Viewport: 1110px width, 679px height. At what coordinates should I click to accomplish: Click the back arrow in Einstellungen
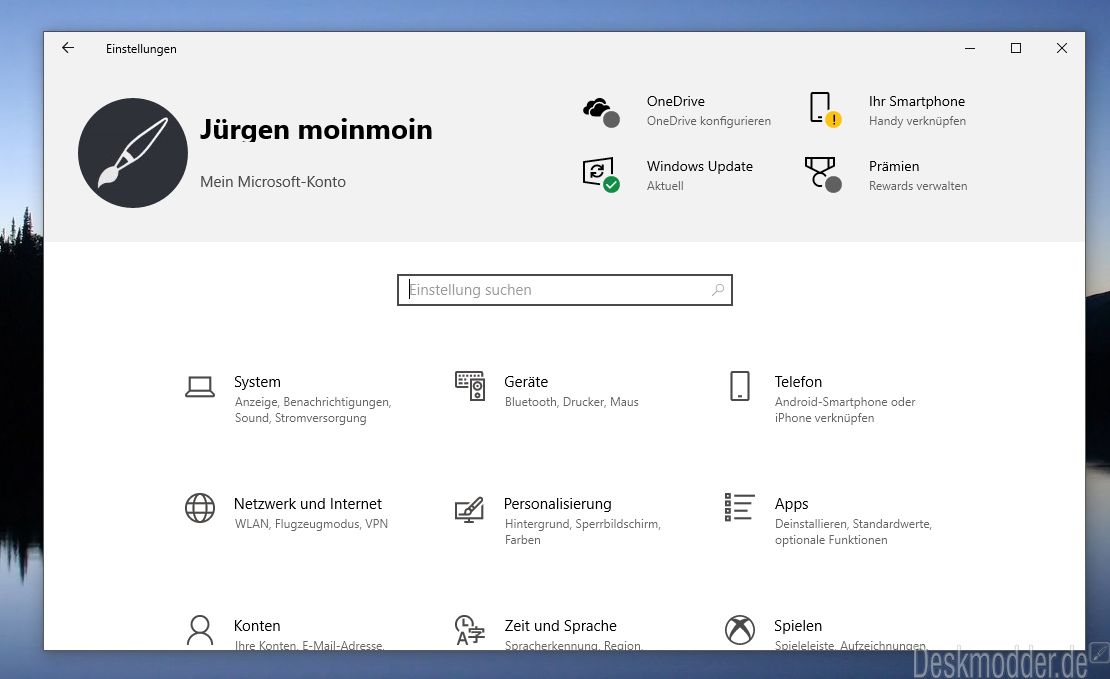click(68, 48)
